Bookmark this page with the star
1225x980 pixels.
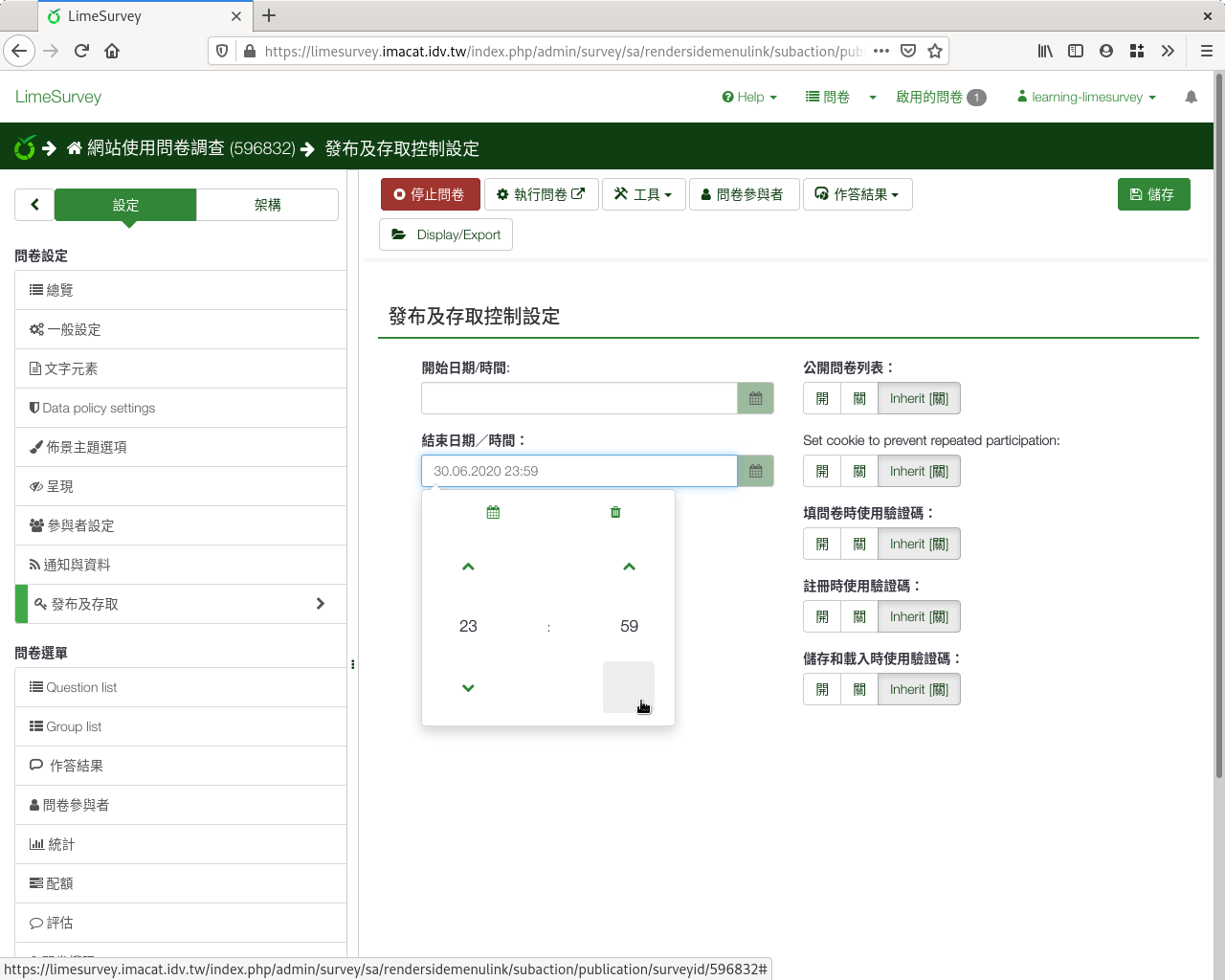[x=935, y=51]
